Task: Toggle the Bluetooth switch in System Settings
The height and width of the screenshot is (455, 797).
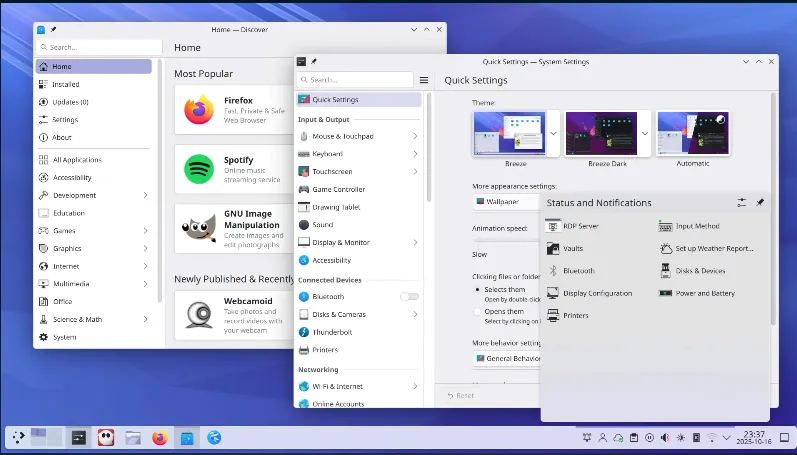Action: pos(409,297)
